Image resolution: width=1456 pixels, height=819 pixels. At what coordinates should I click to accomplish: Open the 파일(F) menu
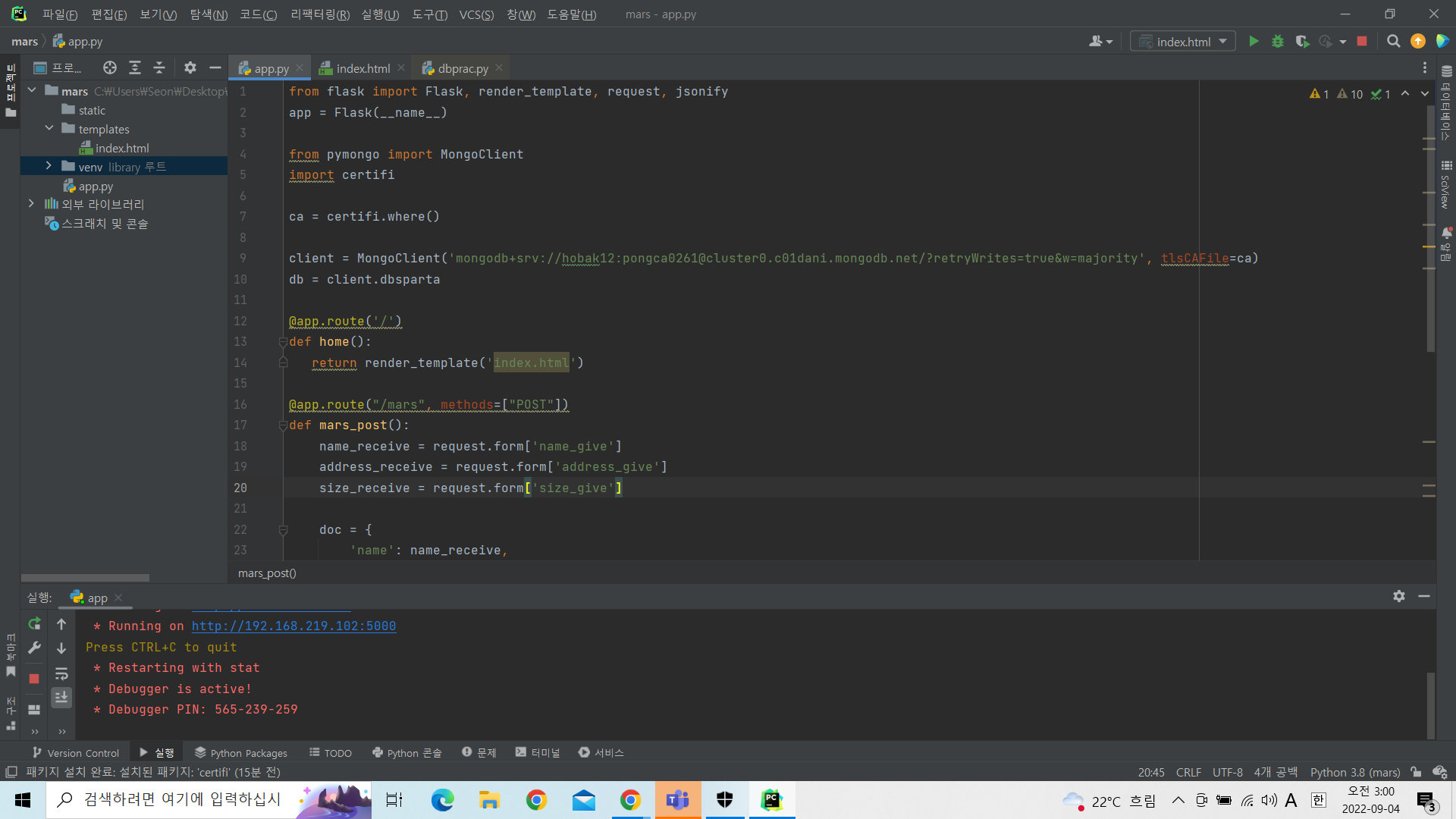pos(60,14)
